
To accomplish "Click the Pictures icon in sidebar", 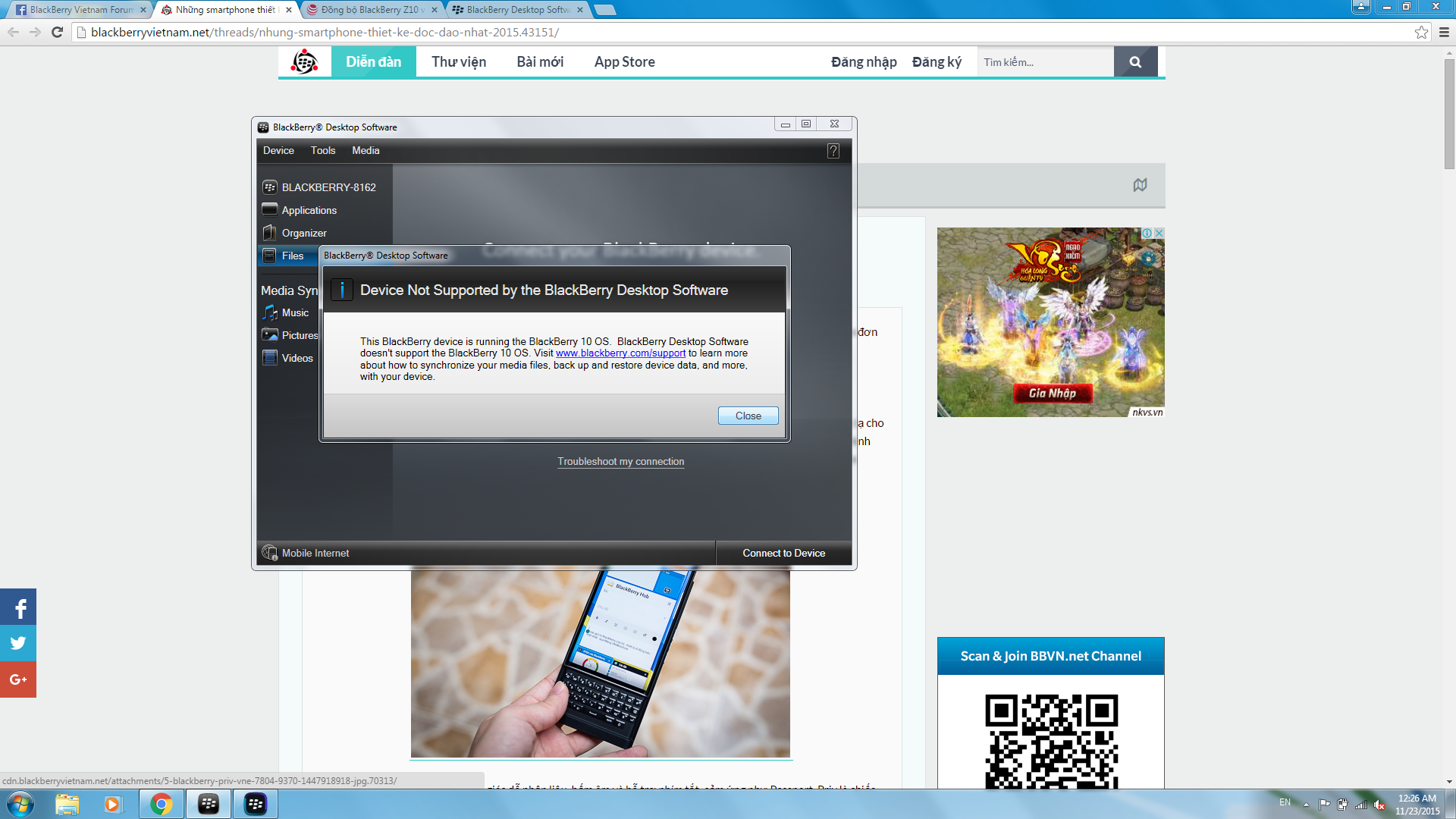I will pos(269,334).
